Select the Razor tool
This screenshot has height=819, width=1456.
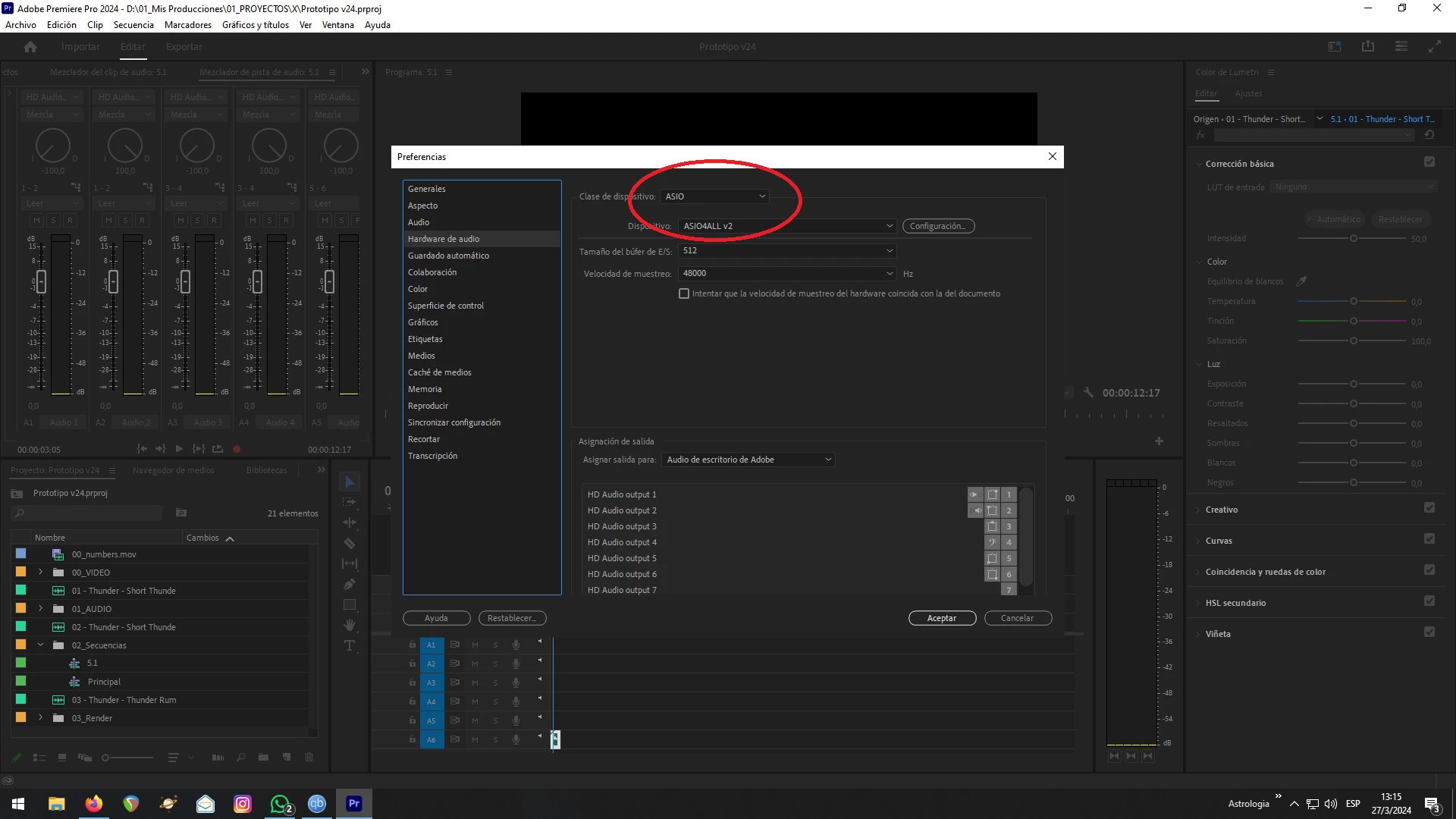tap(350, 543)
